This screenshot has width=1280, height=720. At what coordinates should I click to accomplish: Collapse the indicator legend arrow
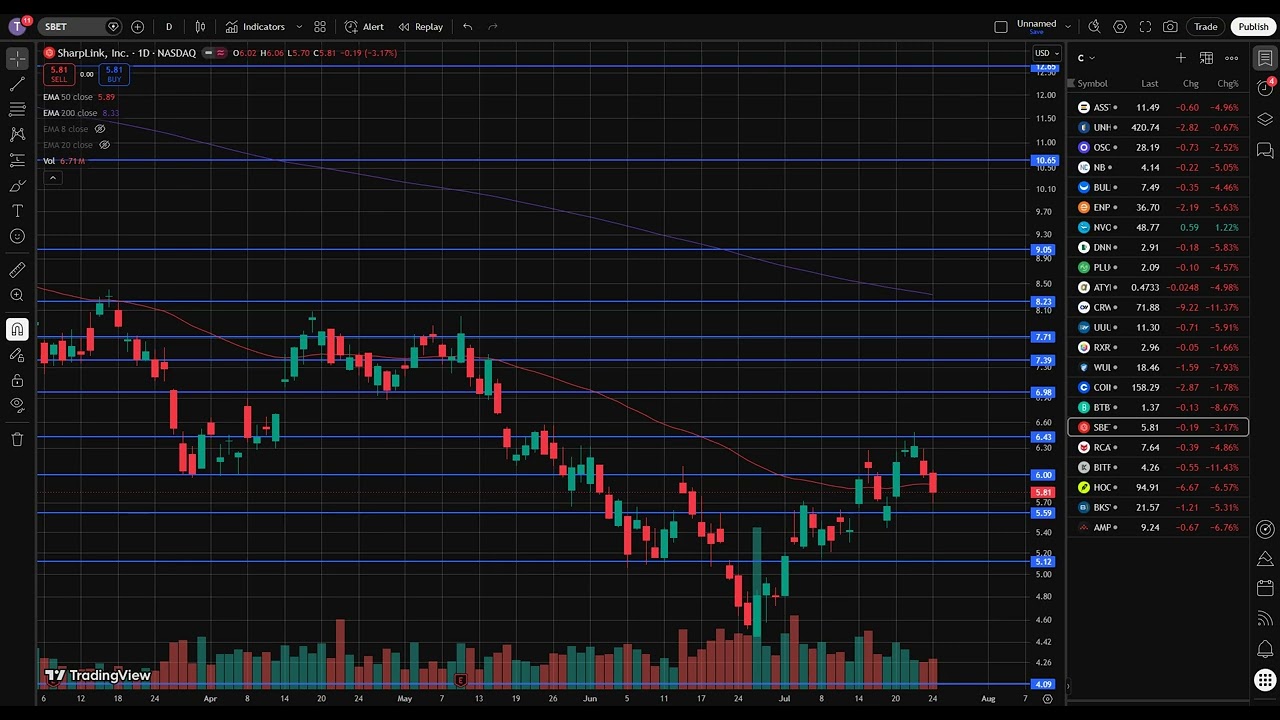52,178
